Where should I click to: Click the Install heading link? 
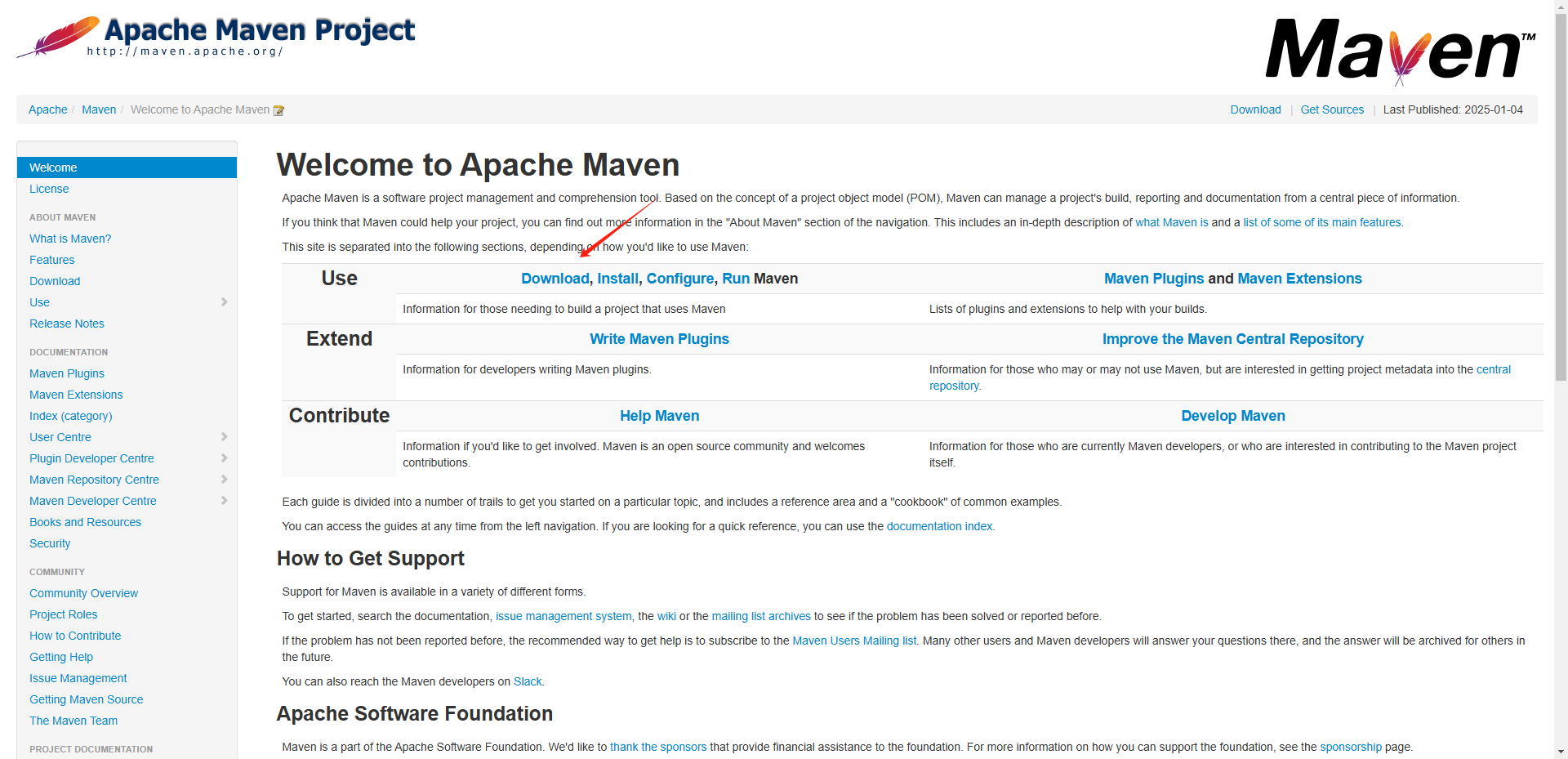[617, 279]
